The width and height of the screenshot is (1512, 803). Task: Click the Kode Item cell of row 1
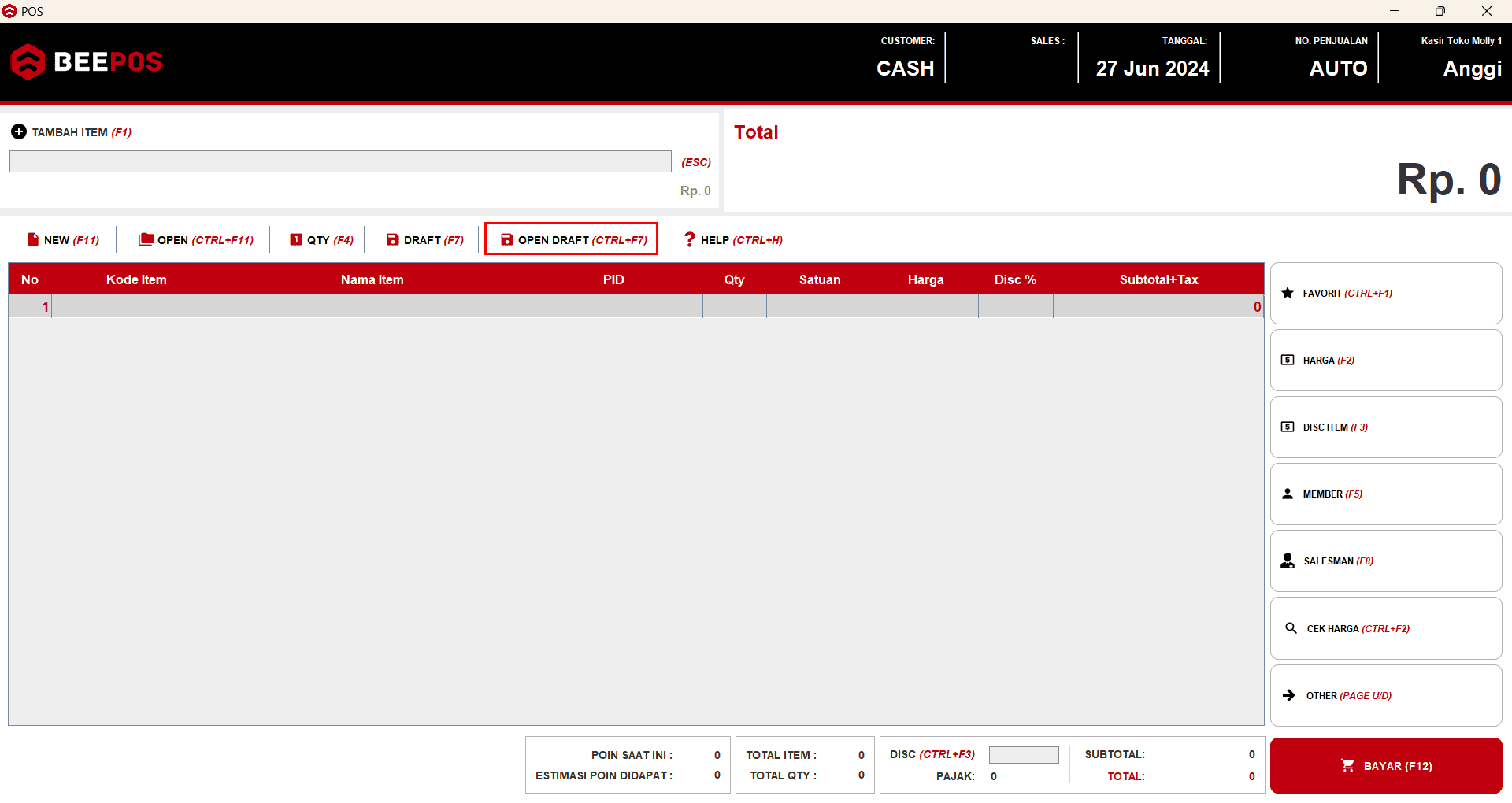click(136, 306)
